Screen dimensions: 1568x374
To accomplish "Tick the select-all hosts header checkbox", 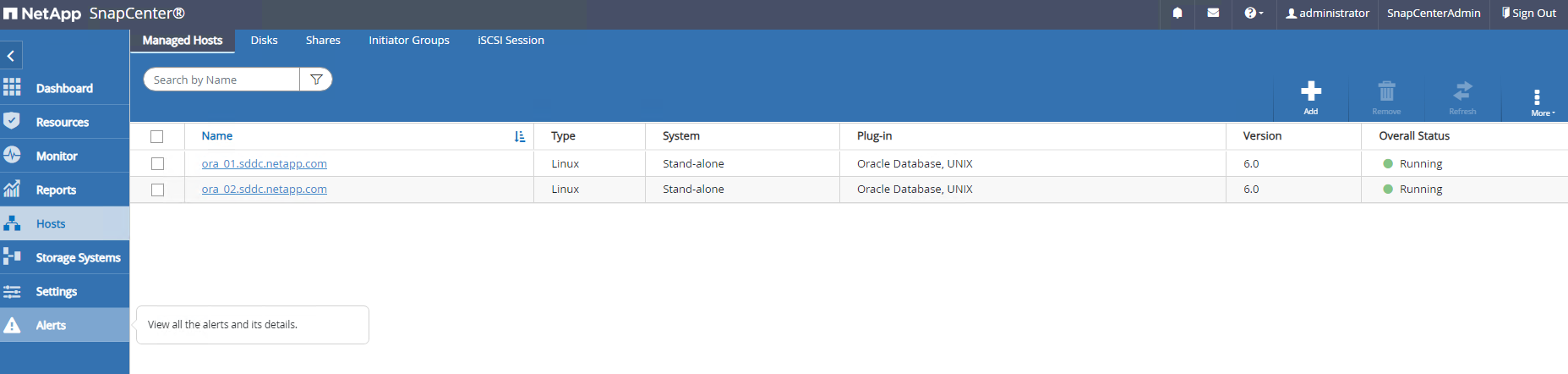I will (156, 136).
